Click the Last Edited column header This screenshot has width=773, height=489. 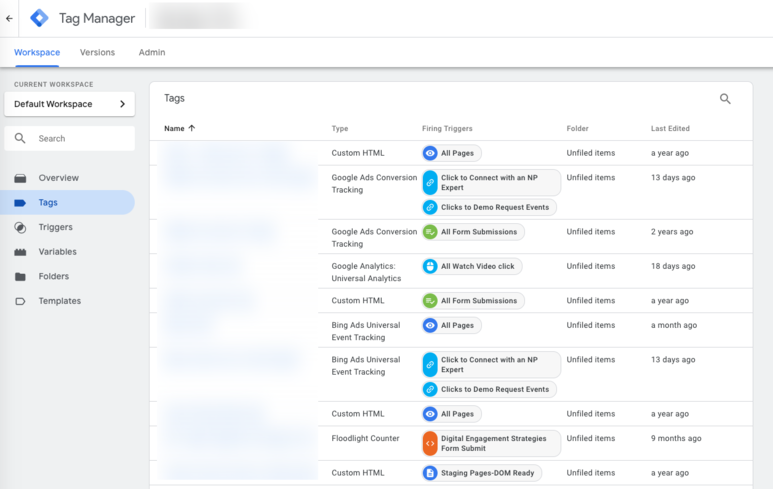pos(670,129)
